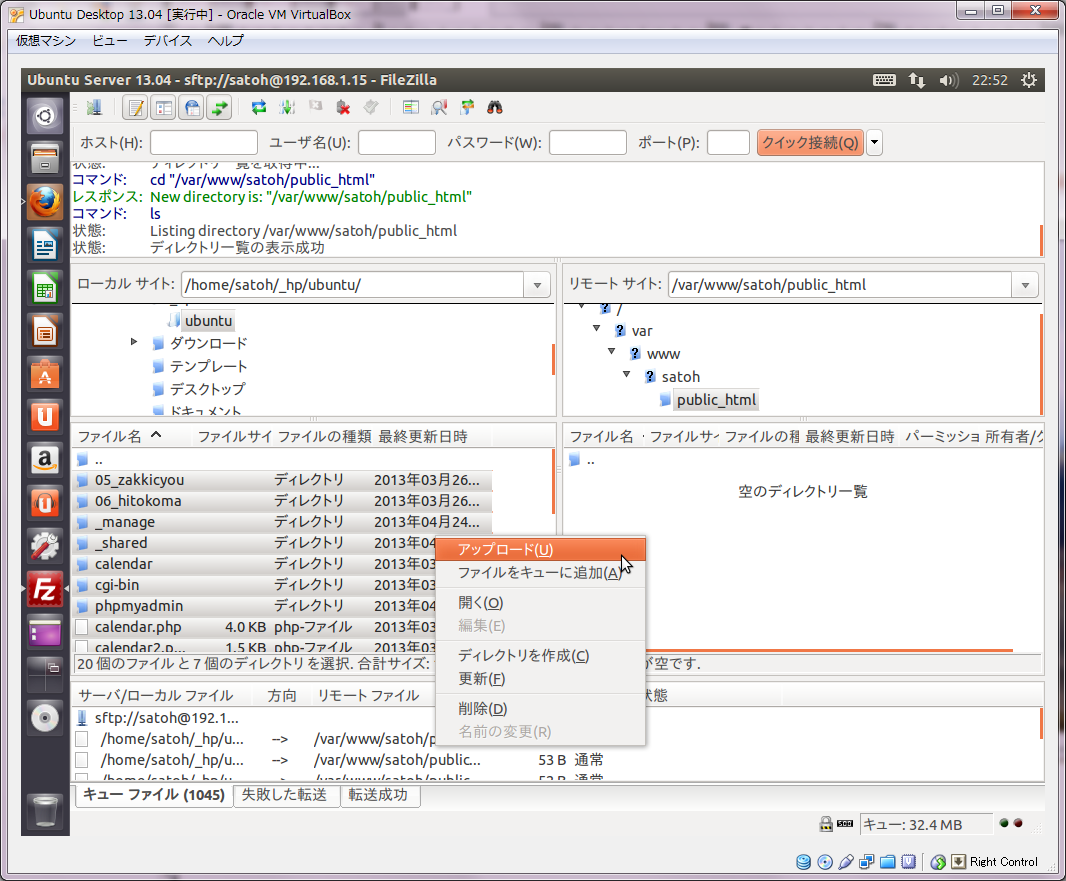Open the Trash in the launcher
The width and height of the screenshot is (1066, 881).
45,810
